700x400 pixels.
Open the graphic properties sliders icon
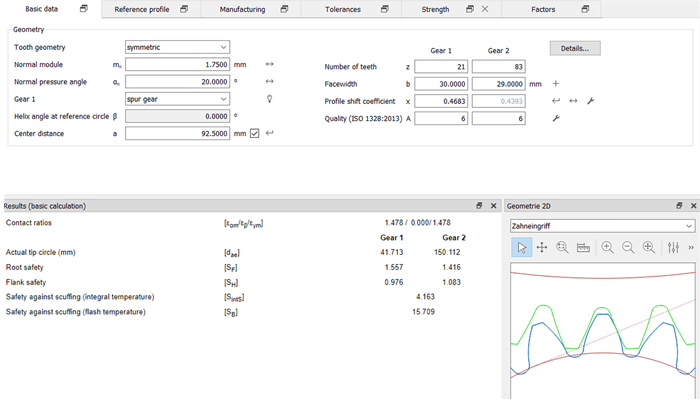click(x=673, y=247)
